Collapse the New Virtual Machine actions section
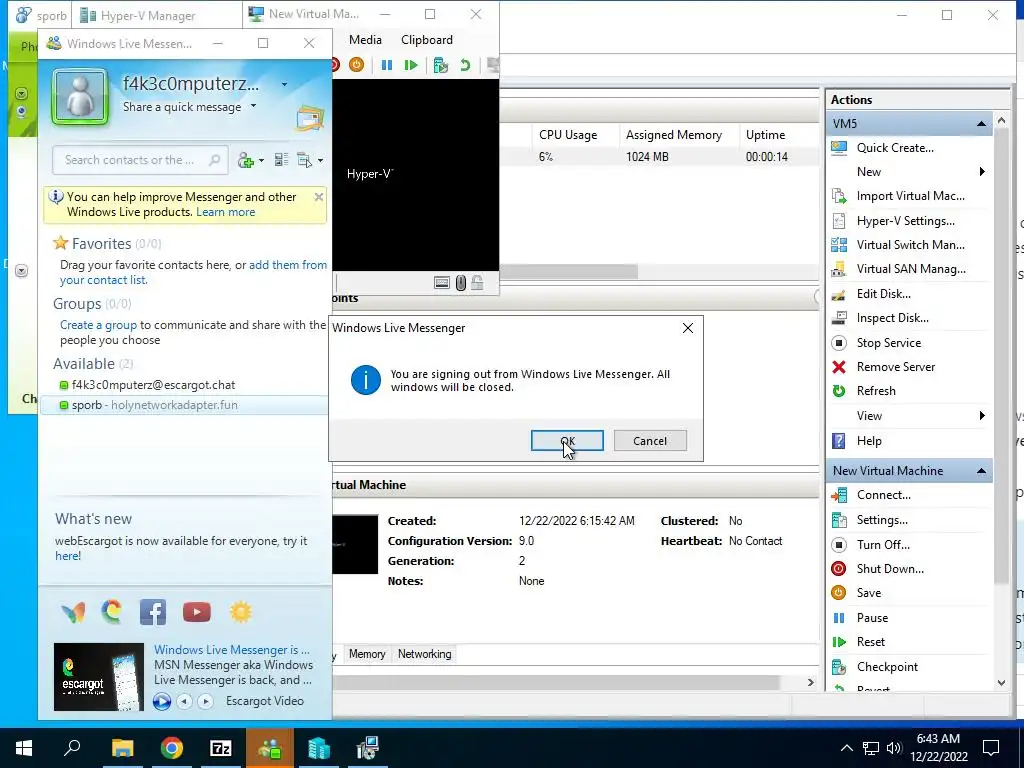Screen dimensions: 1024x768 981,471
